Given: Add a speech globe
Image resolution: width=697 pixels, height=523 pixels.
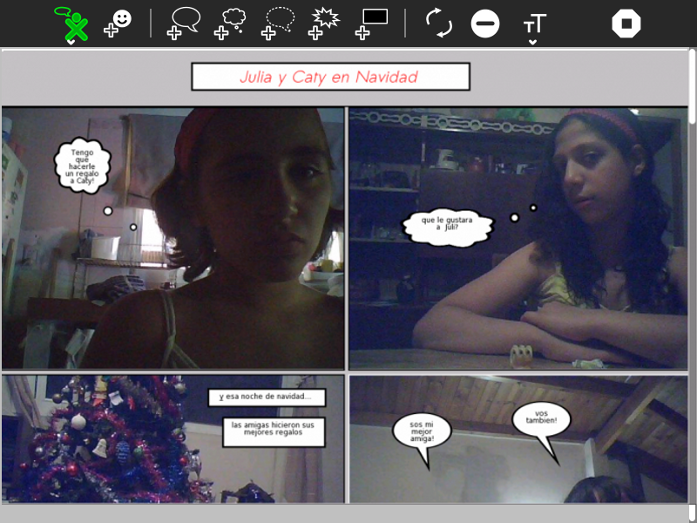Looking at the screenshot, I should pos(184,23).
